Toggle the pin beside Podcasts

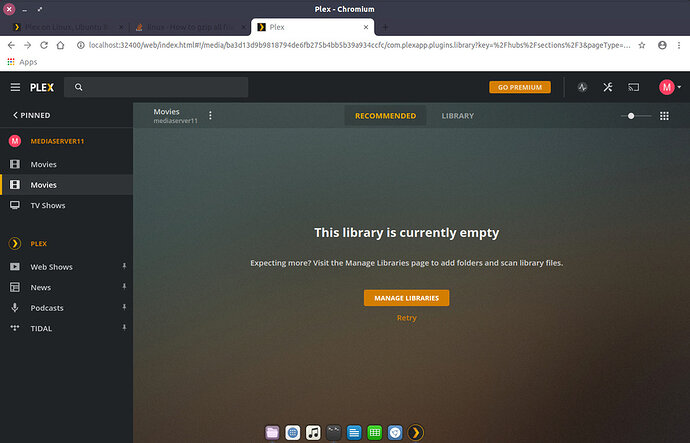click(124, 307)
